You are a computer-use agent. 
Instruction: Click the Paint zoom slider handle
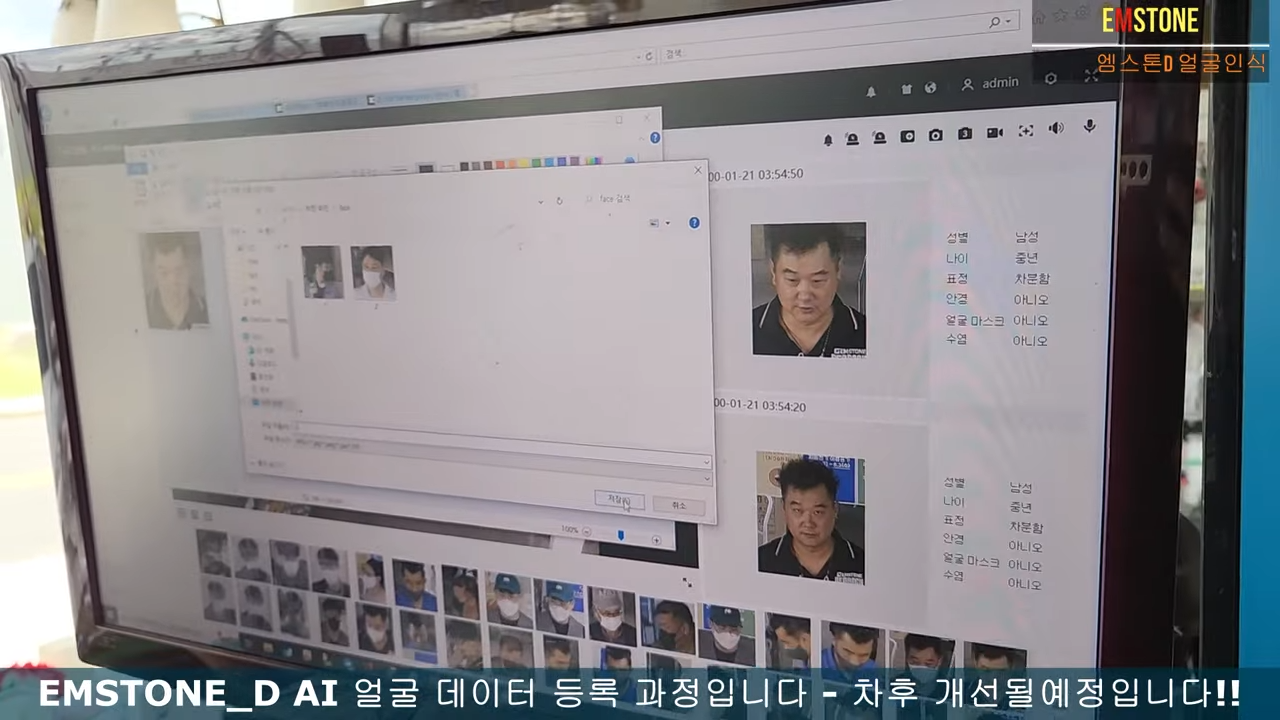620,536
